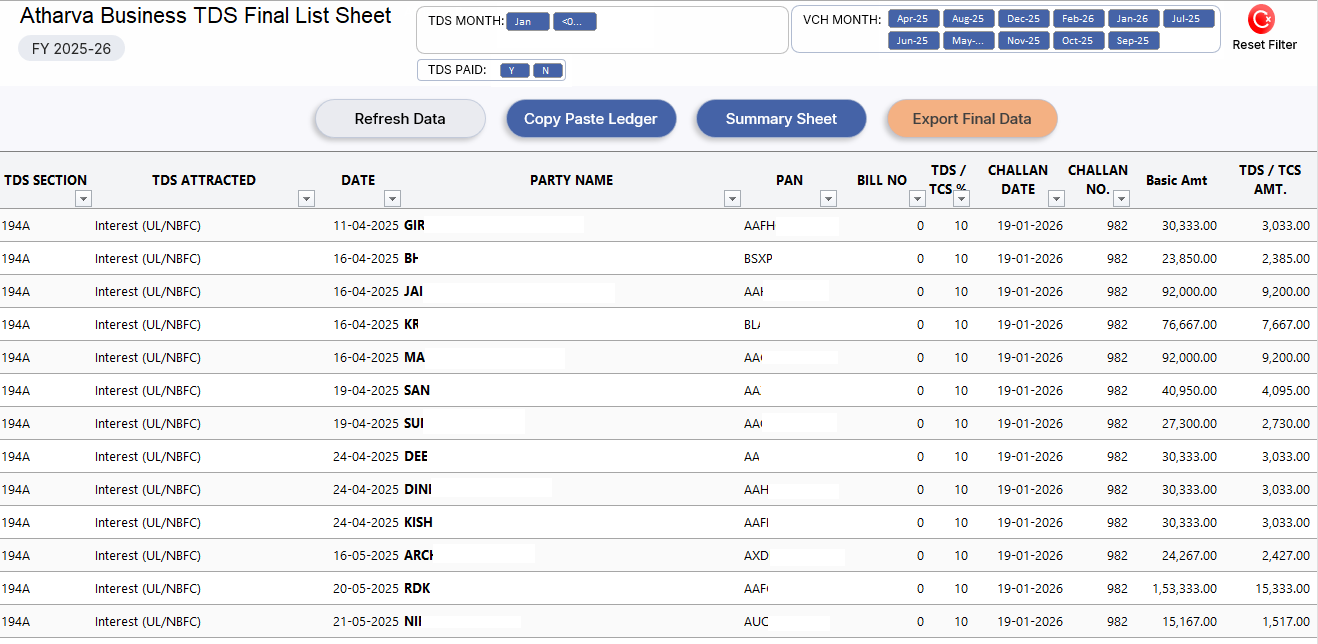Expand the CHALLAN NO. filter dropdown
1318x644 pixels.
[x=1121, y=198]
